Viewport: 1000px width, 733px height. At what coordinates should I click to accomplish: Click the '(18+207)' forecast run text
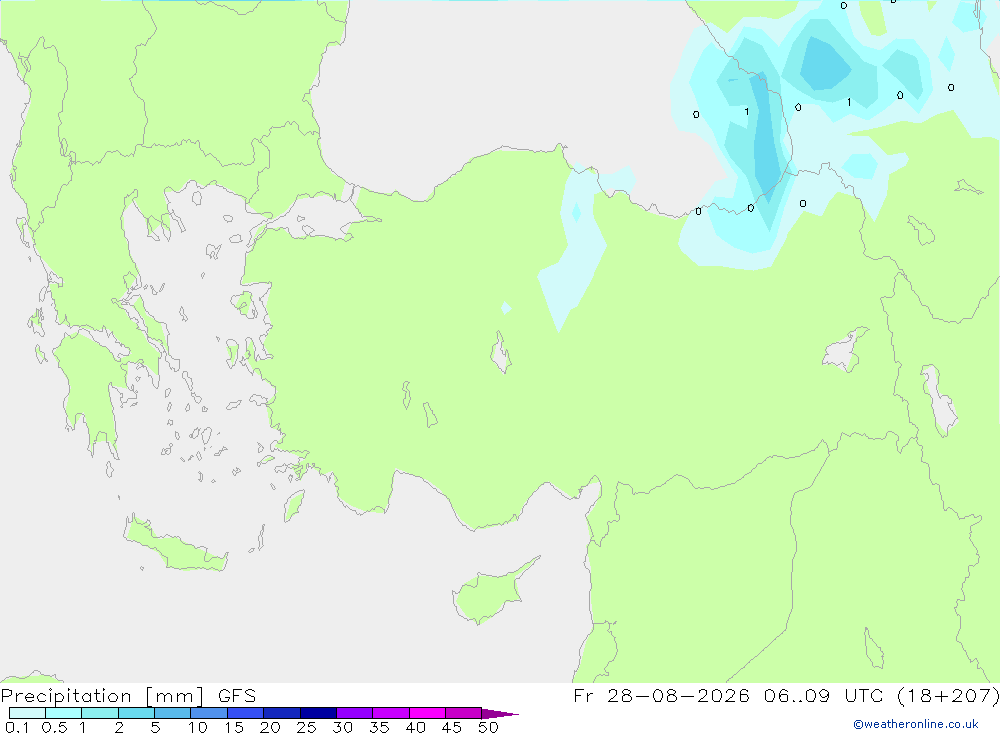[x=948, y=695]
